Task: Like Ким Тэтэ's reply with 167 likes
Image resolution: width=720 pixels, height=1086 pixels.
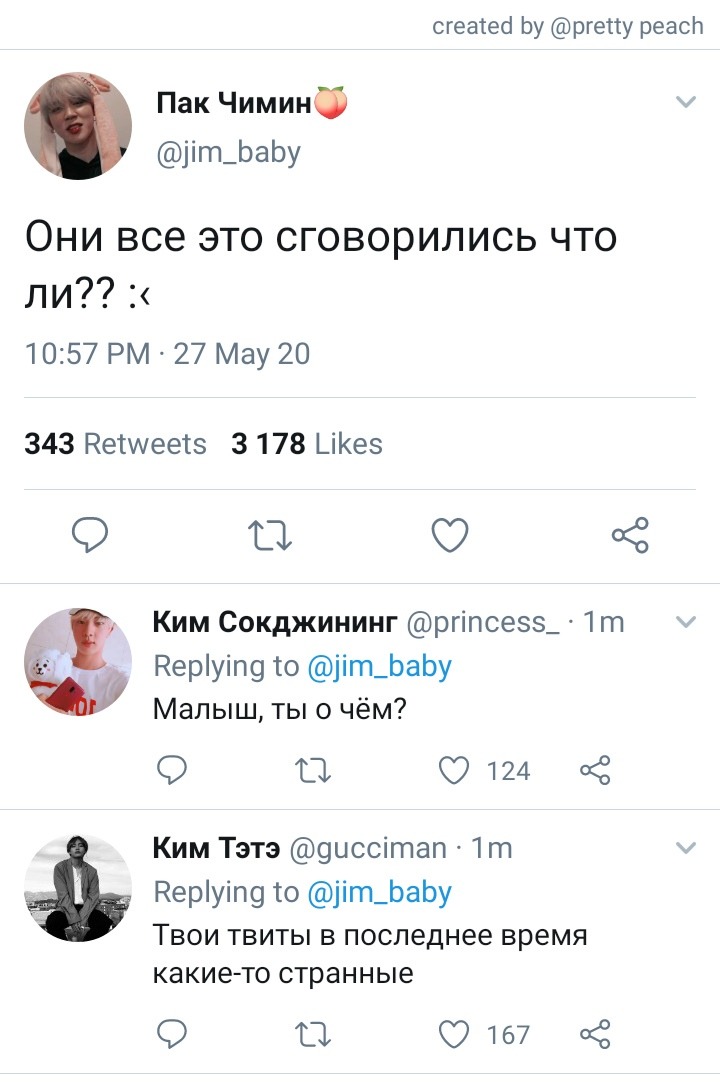Action: [x=454, y=1035]
